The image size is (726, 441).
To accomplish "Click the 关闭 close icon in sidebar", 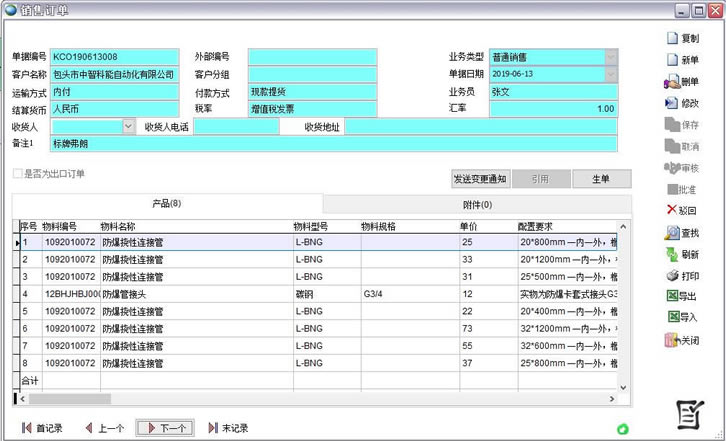I will (x=671, y=340).
